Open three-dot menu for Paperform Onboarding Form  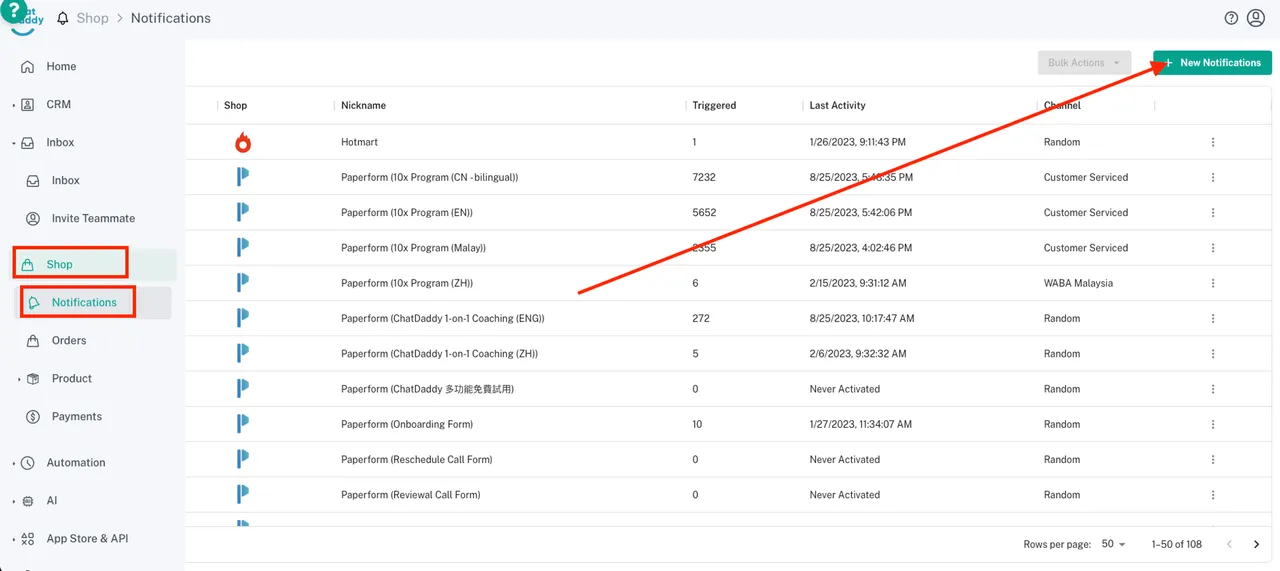[x=1213, y=424]
